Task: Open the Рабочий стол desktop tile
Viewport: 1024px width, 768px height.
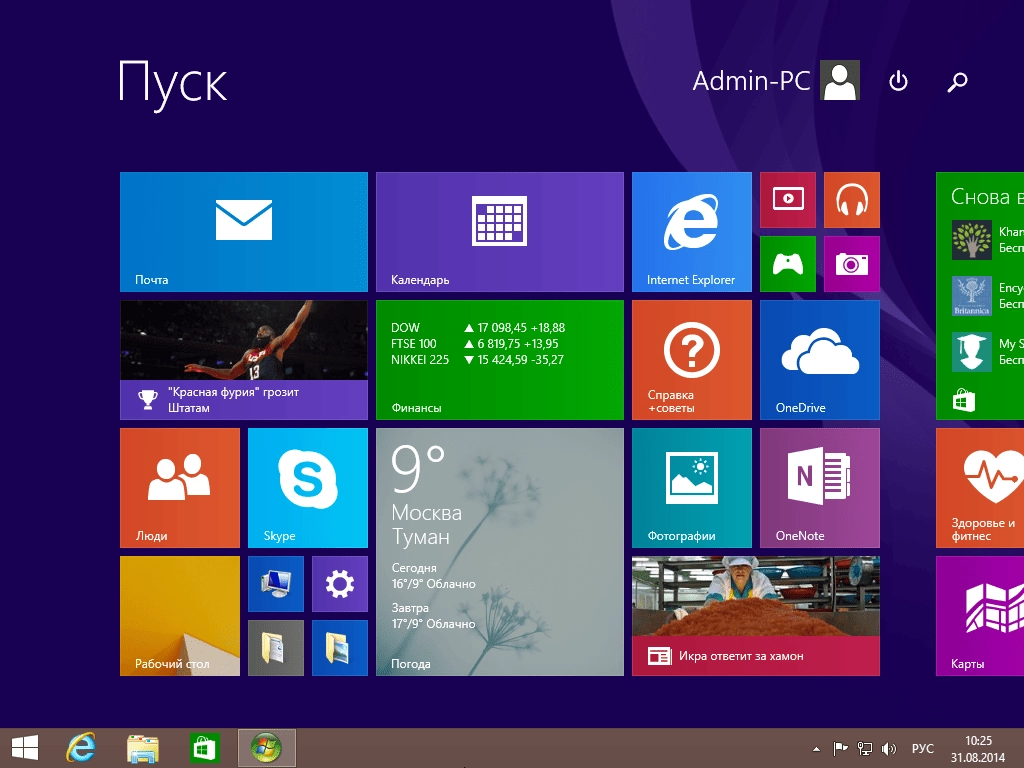Action: (180, 616)
